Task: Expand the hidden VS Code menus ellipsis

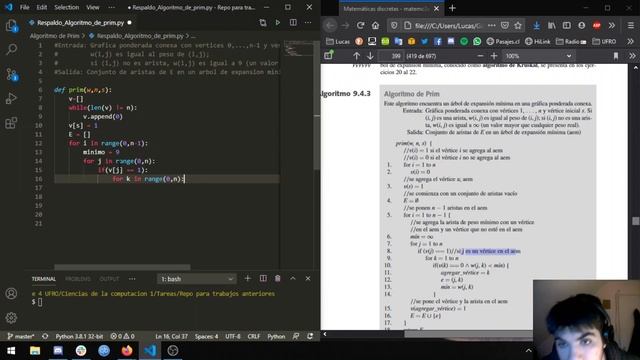Action: pos(111,7)
